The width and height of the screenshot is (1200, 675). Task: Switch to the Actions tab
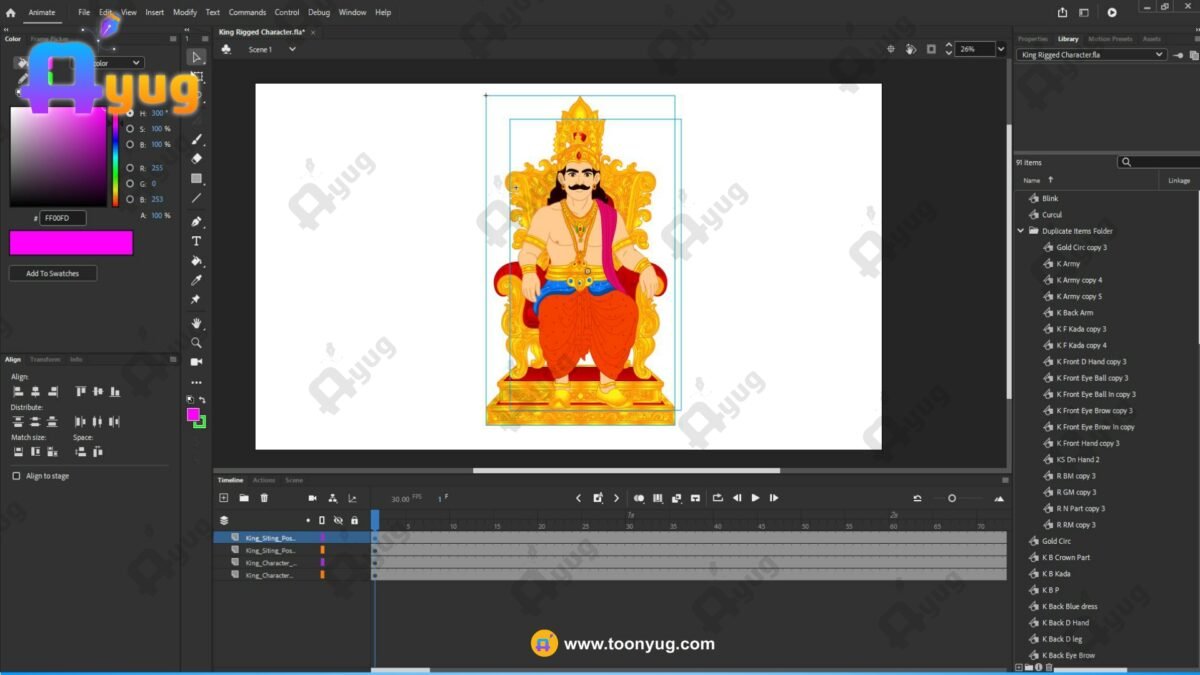click(264, 480)
